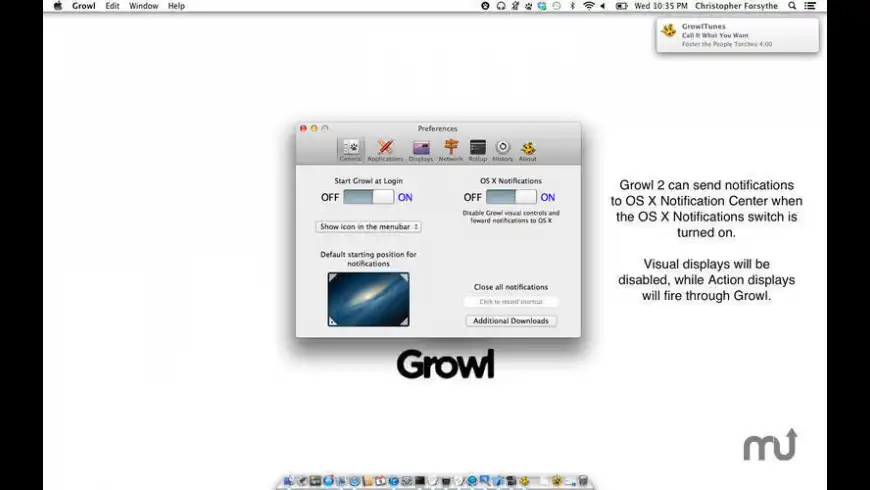This screenshot has width=870, height=490.
Task: Open the Growl application menu
Action: pyautogui.click(x=84, y=6)
